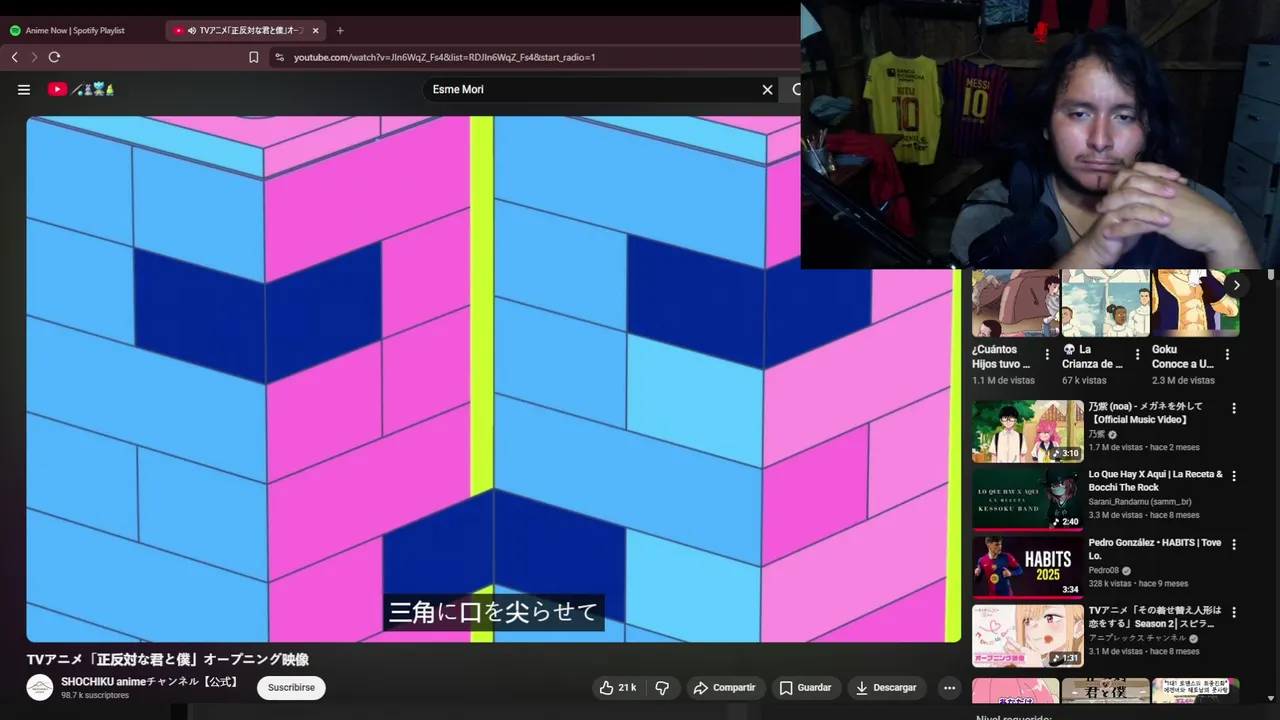Switch to the 'Anime Now | Spotify Playlist' tab
This screenshot has width=1280, height=720.
(75, 30)
